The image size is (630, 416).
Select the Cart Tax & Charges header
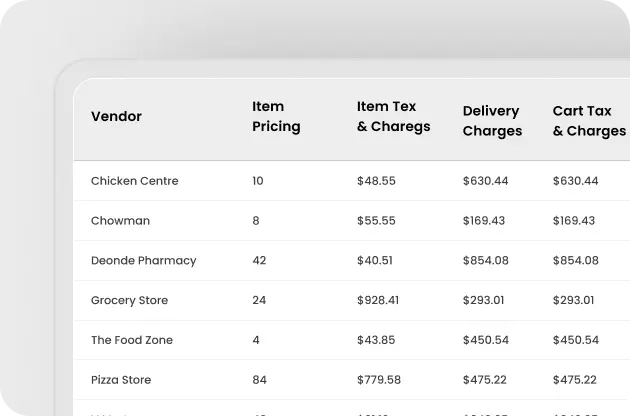589,121
